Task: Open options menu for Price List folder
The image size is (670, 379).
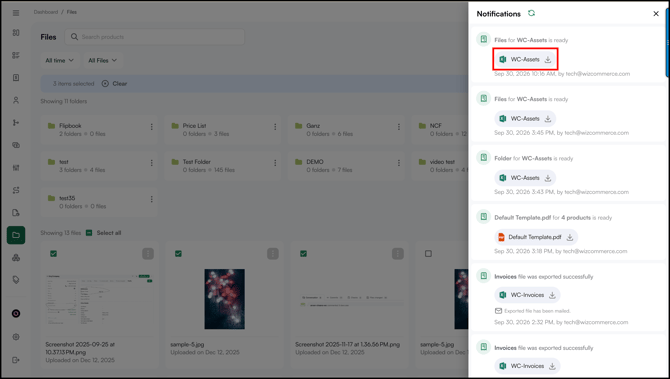Action: click(275, 127)
